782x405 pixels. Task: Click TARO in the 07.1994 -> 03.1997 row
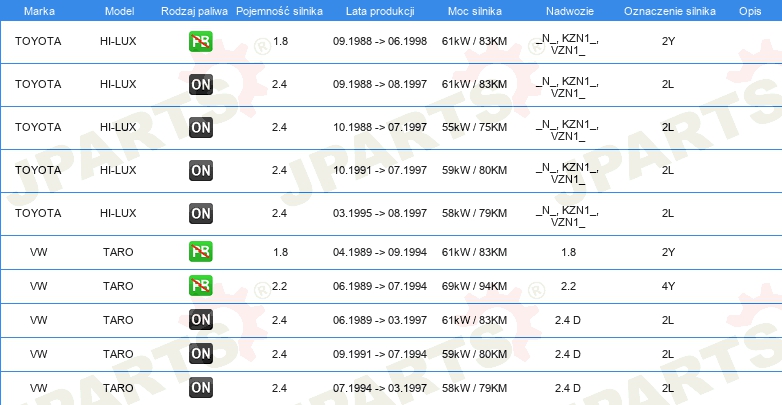[118, 388]
